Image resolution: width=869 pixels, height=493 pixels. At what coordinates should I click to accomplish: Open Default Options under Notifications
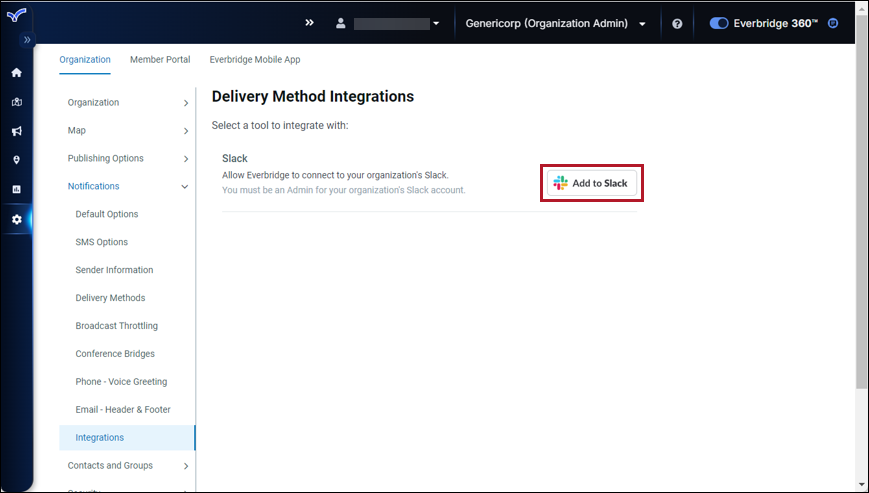(107, 214)
